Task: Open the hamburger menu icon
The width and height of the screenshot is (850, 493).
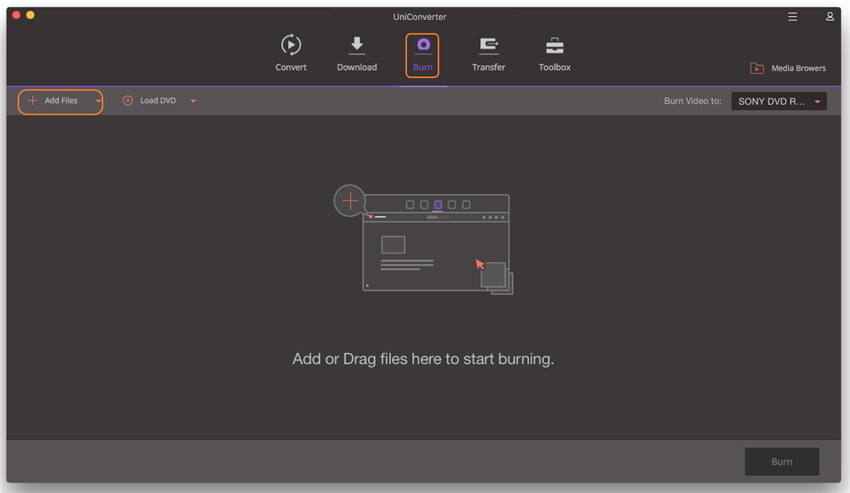Action: click(792, 17)
